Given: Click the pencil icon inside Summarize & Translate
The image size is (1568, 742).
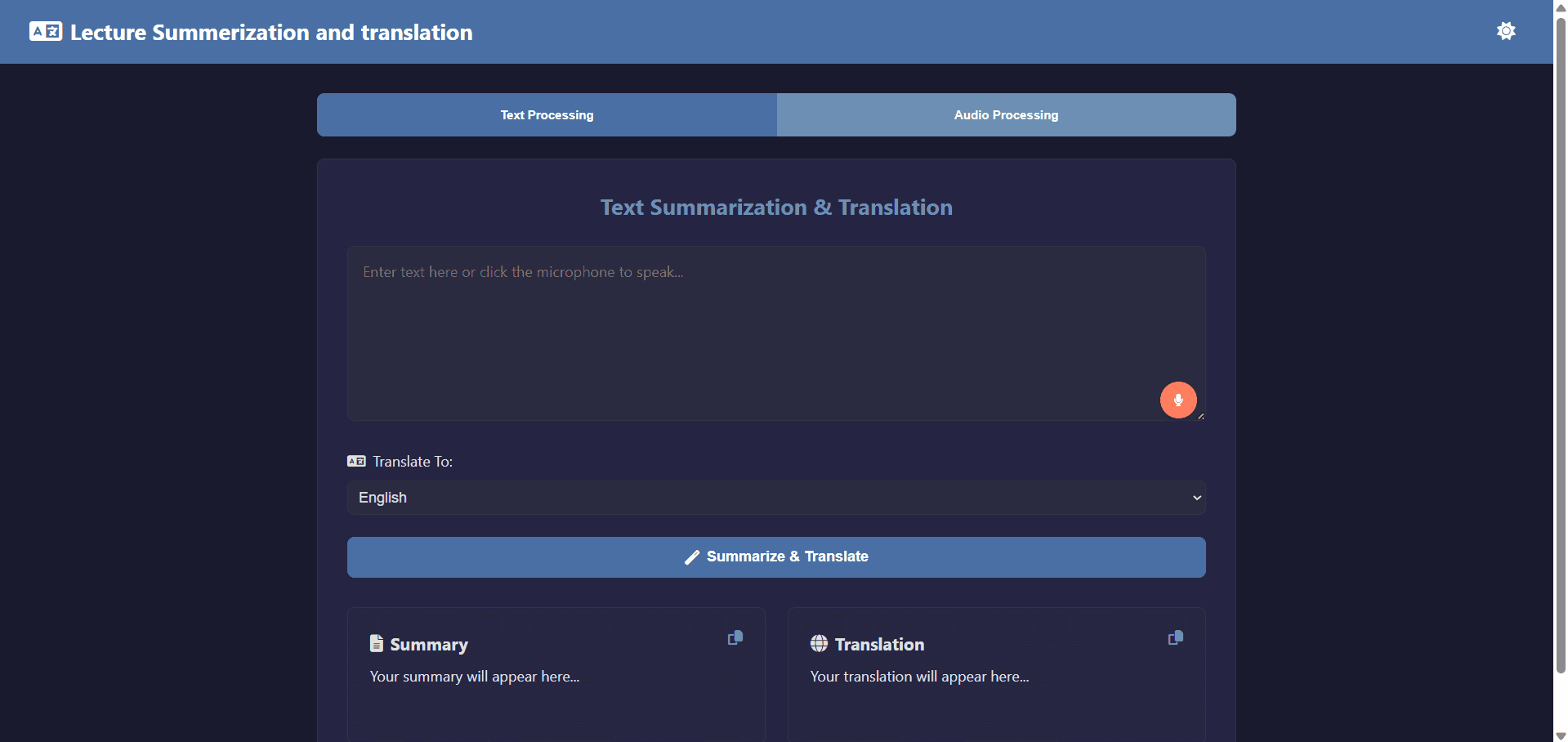Looking at the screenshot, I should [x=692, y=556].
